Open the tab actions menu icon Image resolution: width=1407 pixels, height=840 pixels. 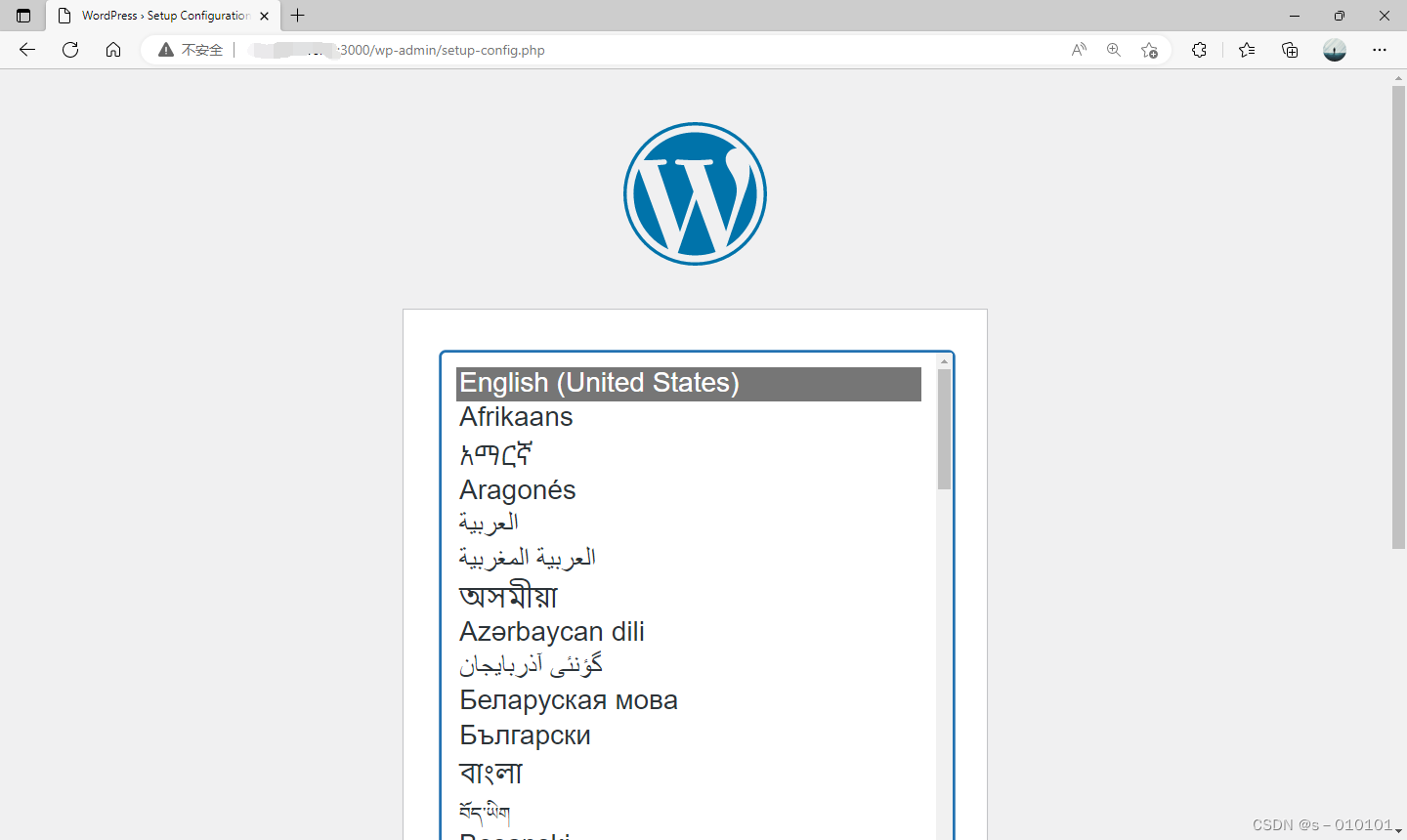point(23,16)
